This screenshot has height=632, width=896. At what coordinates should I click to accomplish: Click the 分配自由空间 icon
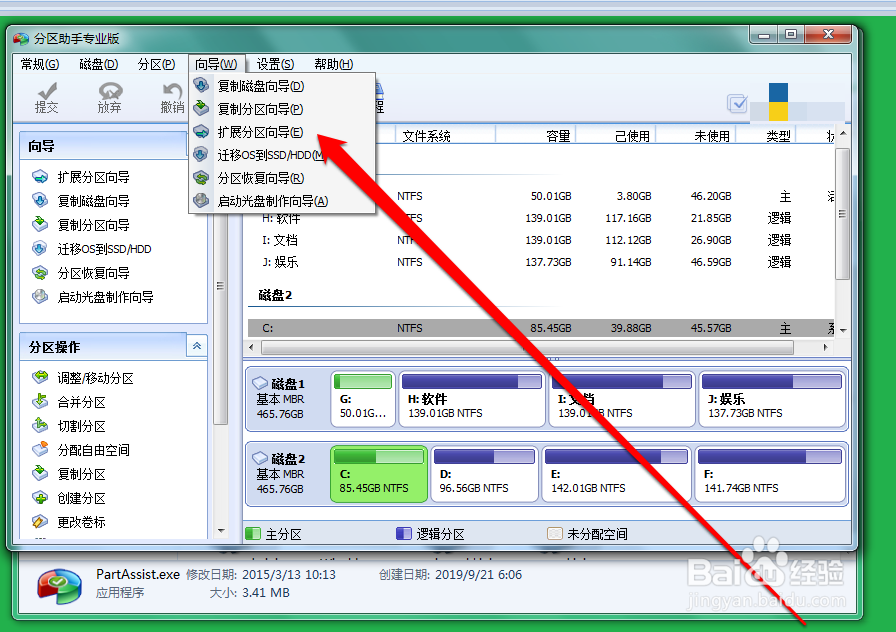pos(40,450)
